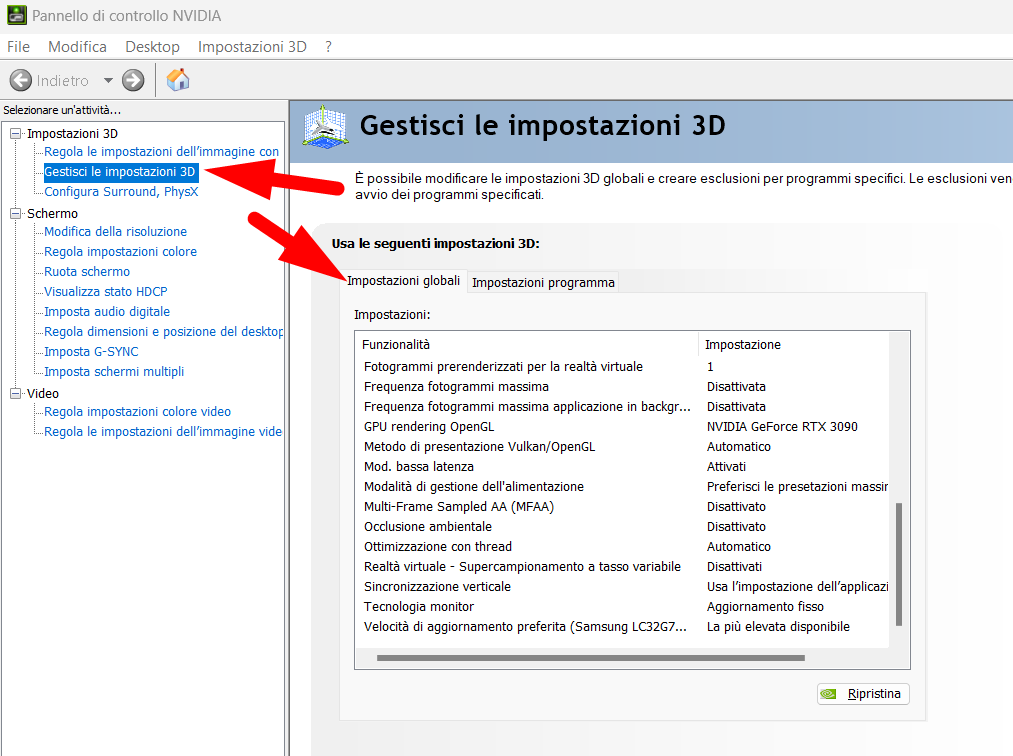
Task: Select Metodo di presentazione Vulkan/OpenGL row
Action: [622, 446]
